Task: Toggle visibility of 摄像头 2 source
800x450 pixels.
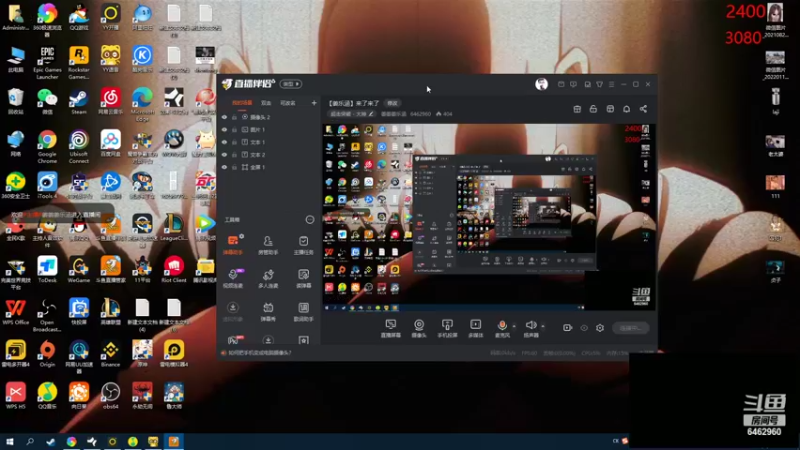Action: (224, 117)
